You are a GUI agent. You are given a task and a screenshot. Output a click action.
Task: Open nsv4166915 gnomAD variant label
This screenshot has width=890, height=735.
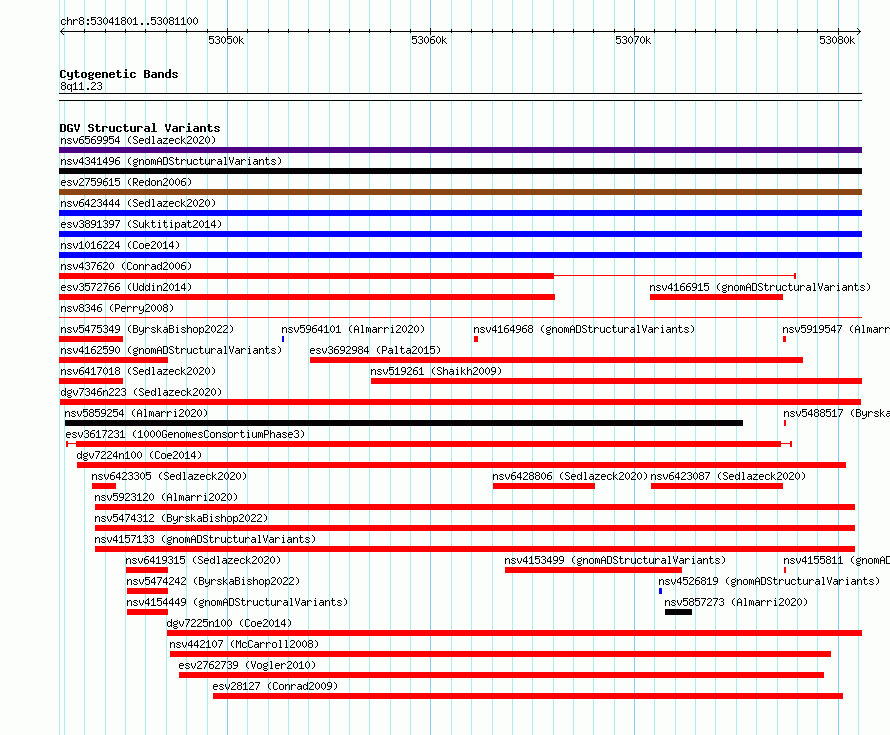[760, 287]
